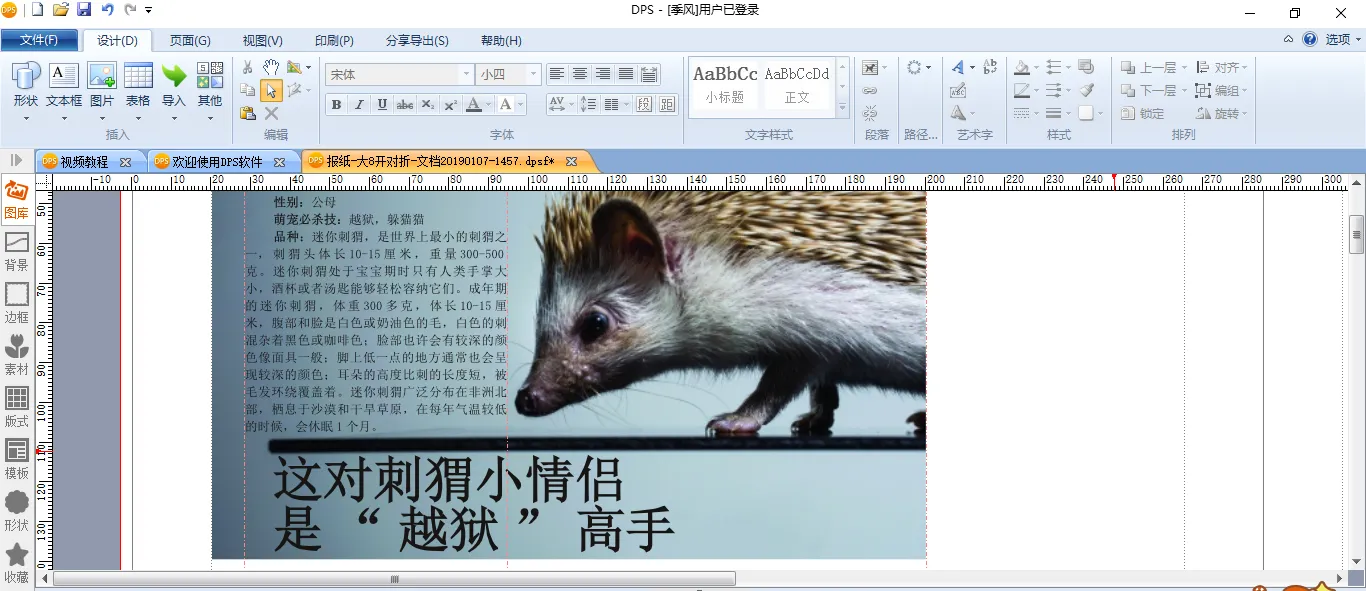The image size is (1366, 591).
Task: Open the 页面(G) ribbon tab
Action: tap(190, 41)
